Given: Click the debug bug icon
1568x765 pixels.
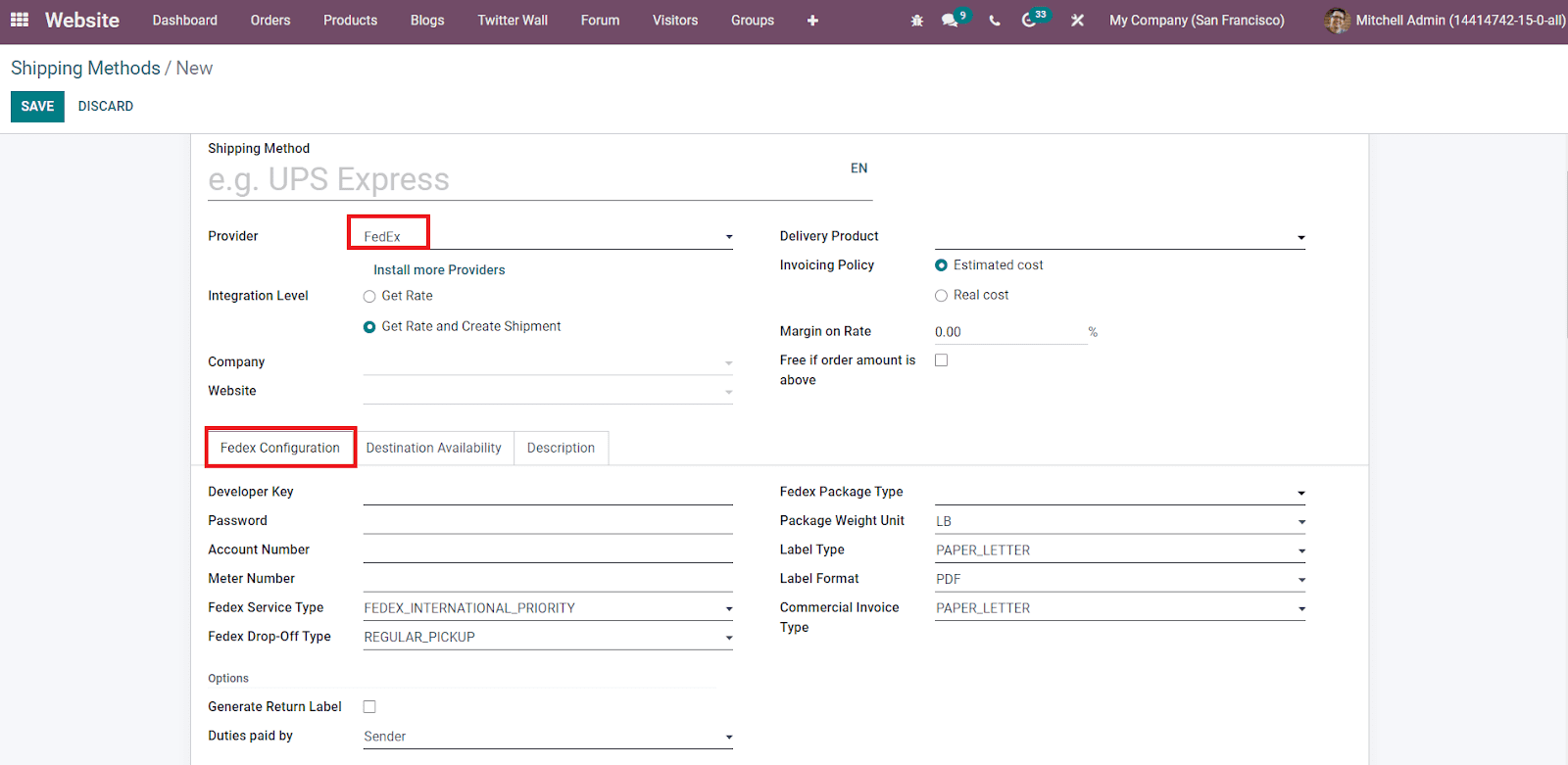Looking at the screenshot, I should pos(917,21).
